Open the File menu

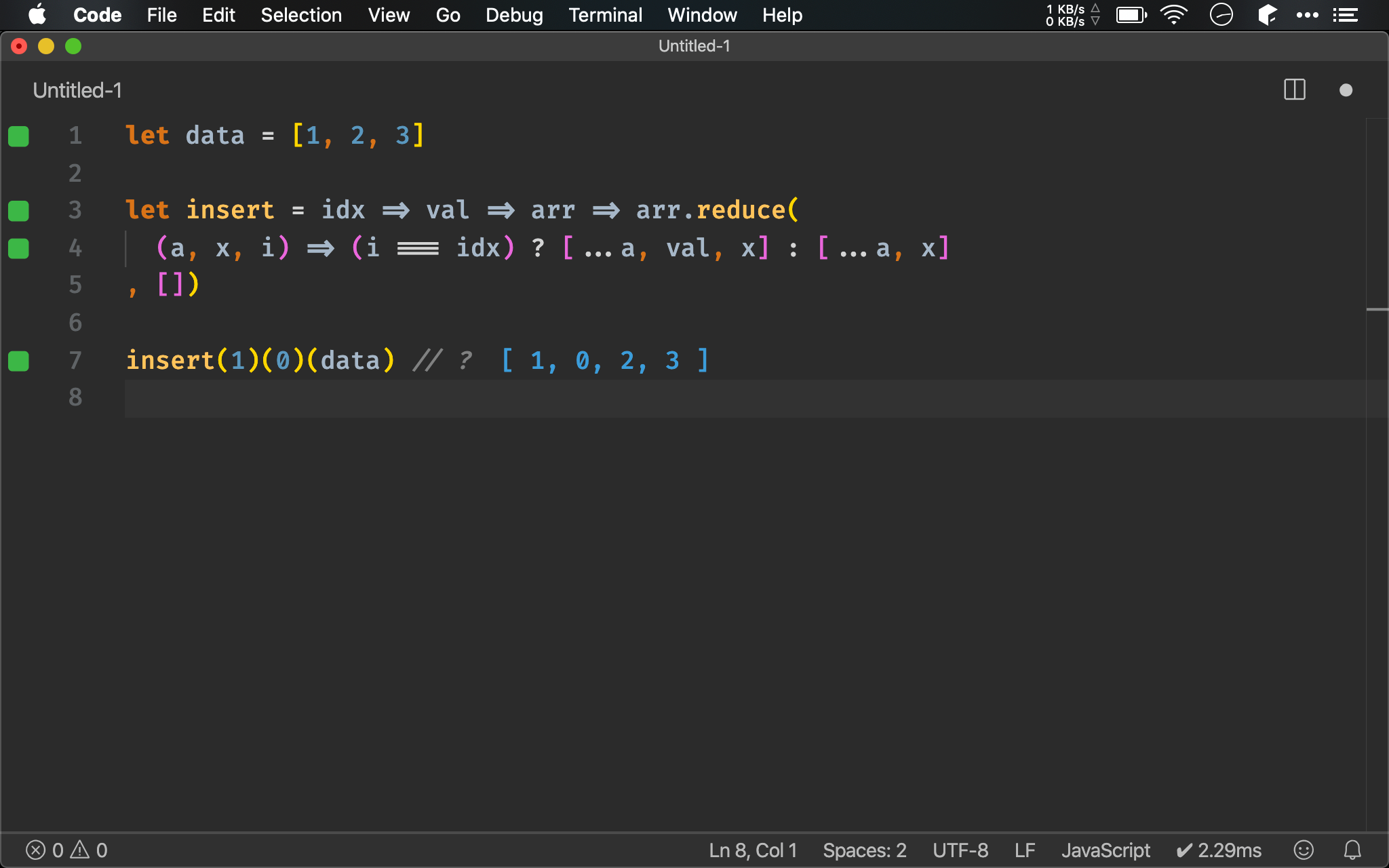coord(161,15)
